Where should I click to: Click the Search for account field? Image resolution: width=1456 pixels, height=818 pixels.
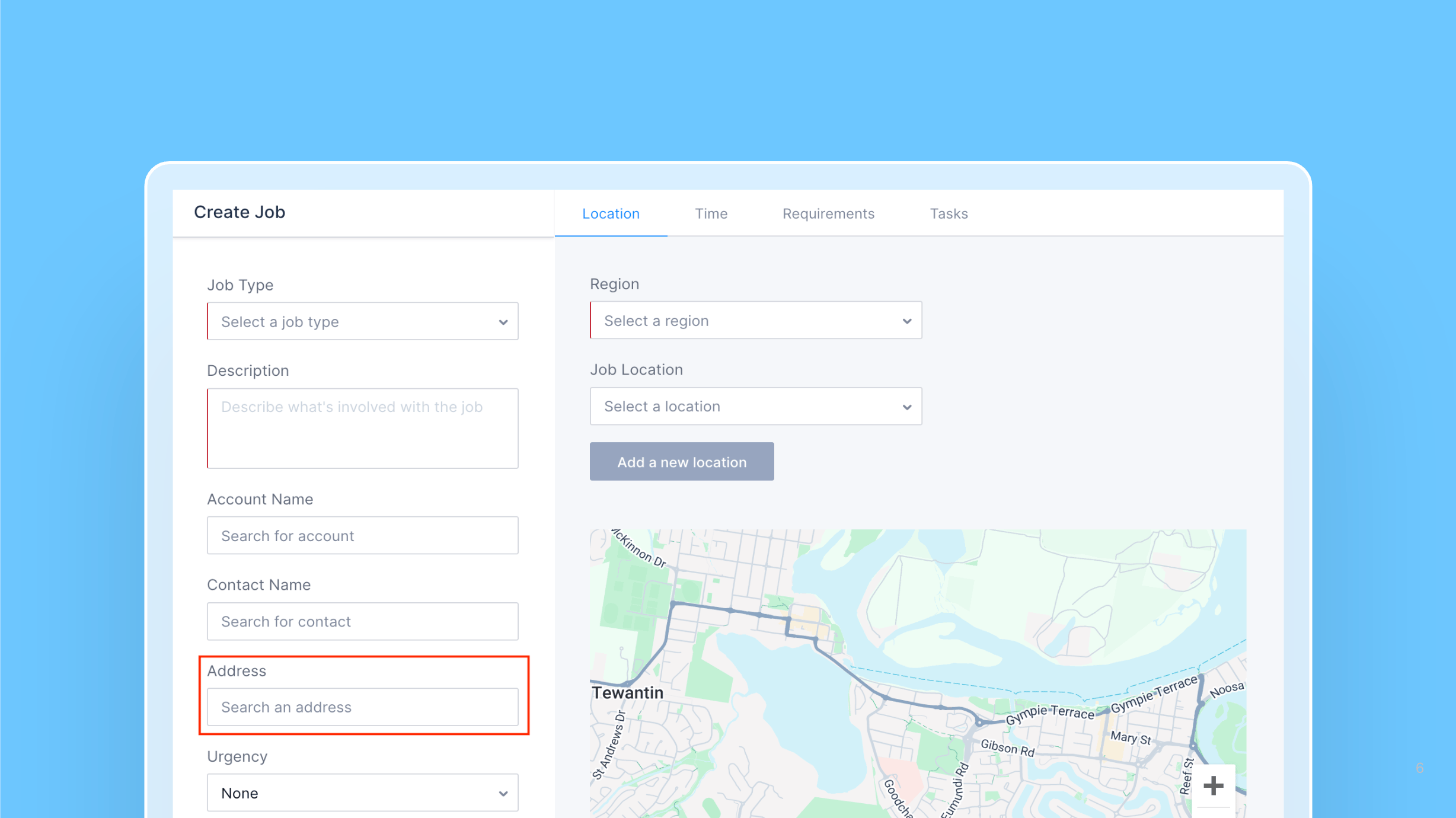pos(362,535)
